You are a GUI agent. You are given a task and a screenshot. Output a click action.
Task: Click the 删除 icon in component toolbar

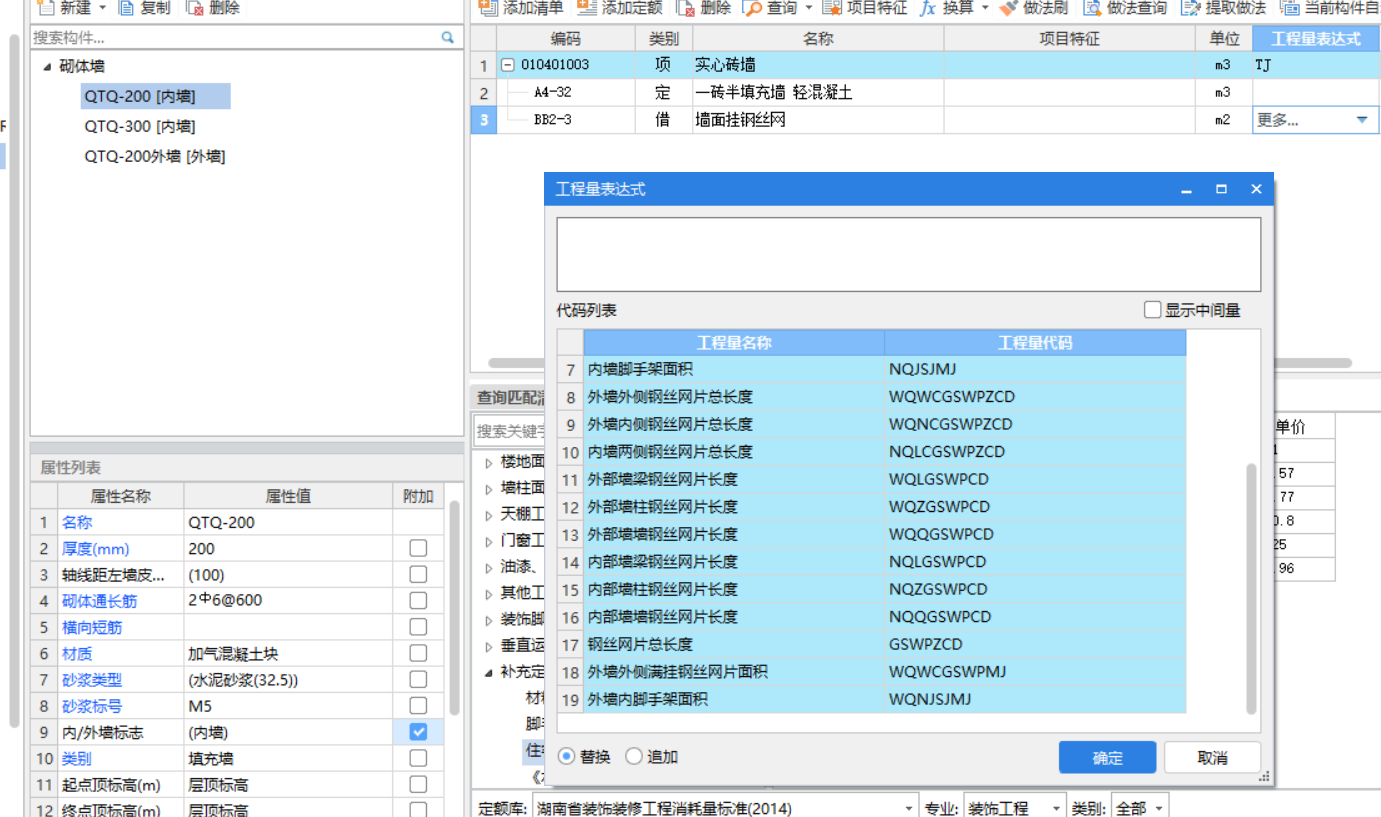(x=195, y=8)
